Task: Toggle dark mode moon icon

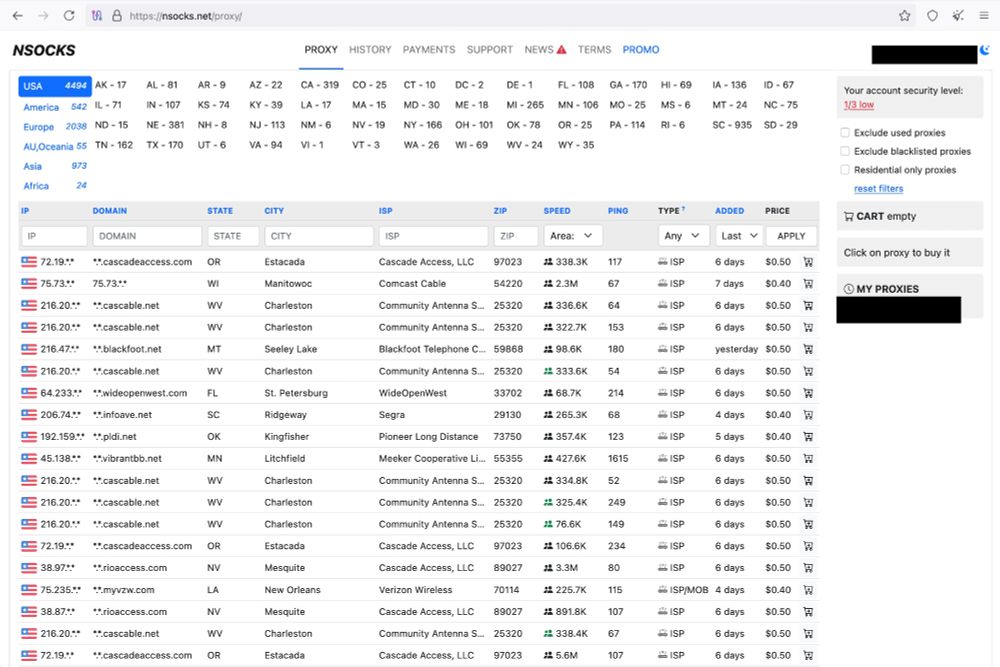Action: 985,50
